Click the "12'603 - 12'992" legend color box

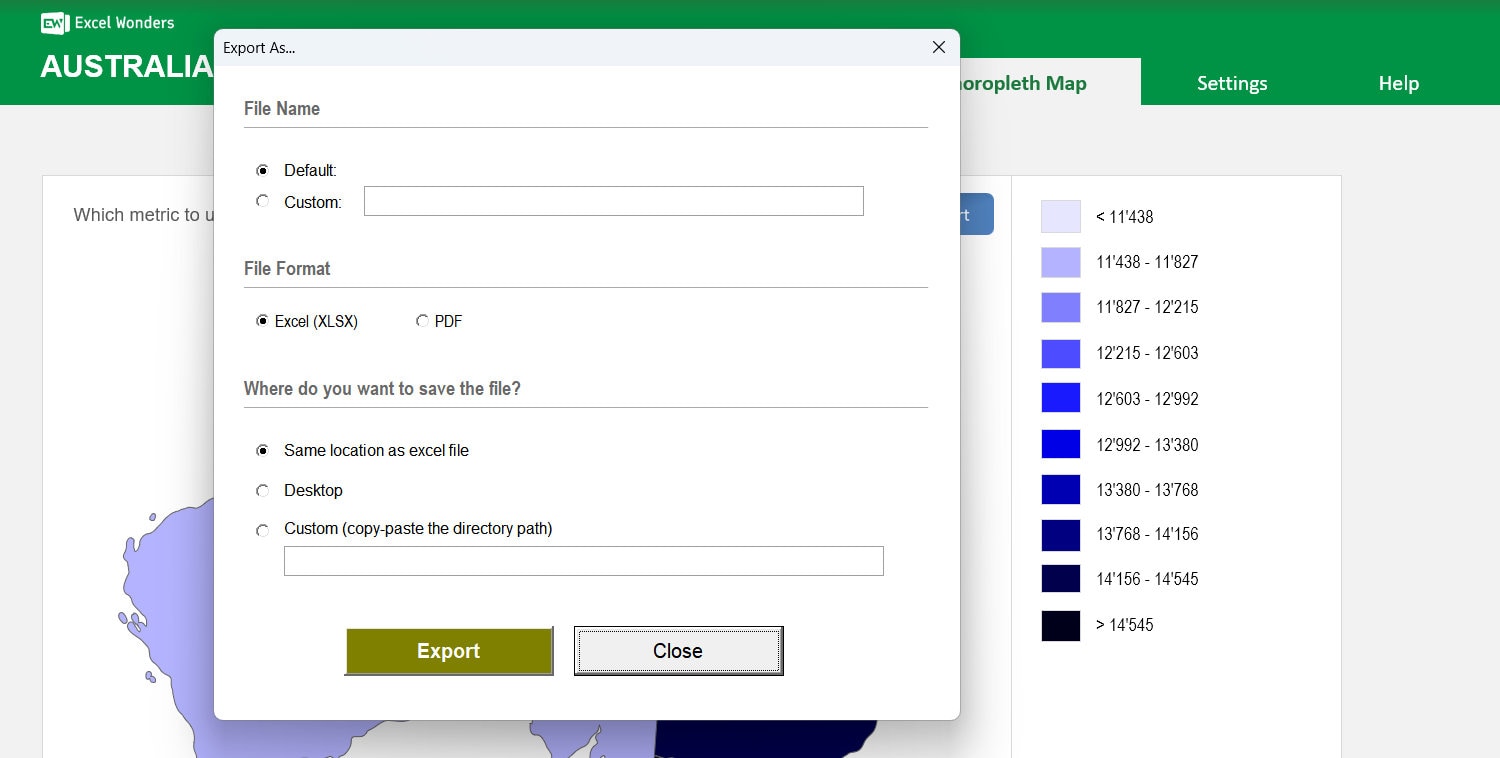1060,398
